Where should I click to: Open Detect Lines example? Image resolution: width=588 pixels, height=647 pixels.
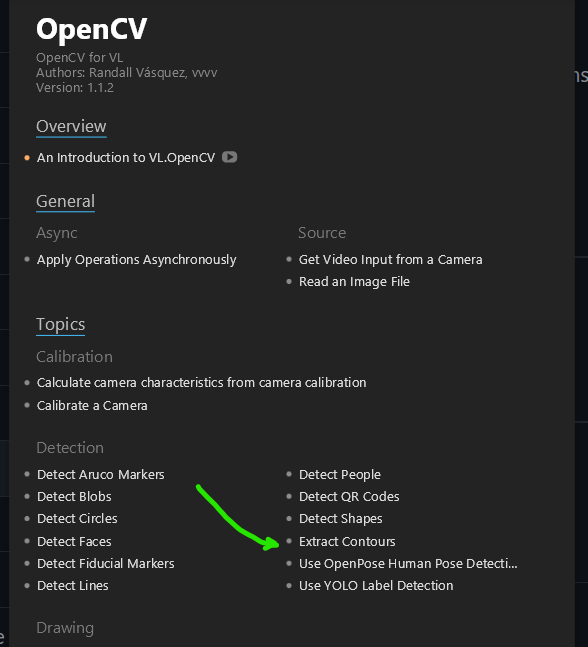[73, 586]
